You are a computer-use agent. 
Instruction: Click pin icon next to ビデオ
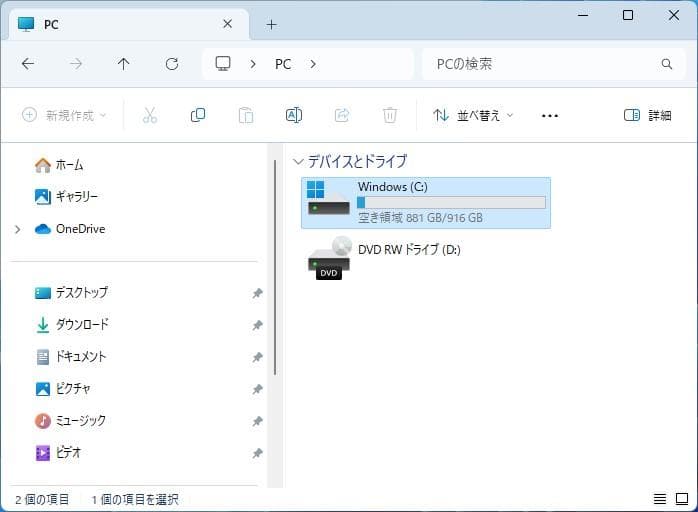tap(257, 453)
